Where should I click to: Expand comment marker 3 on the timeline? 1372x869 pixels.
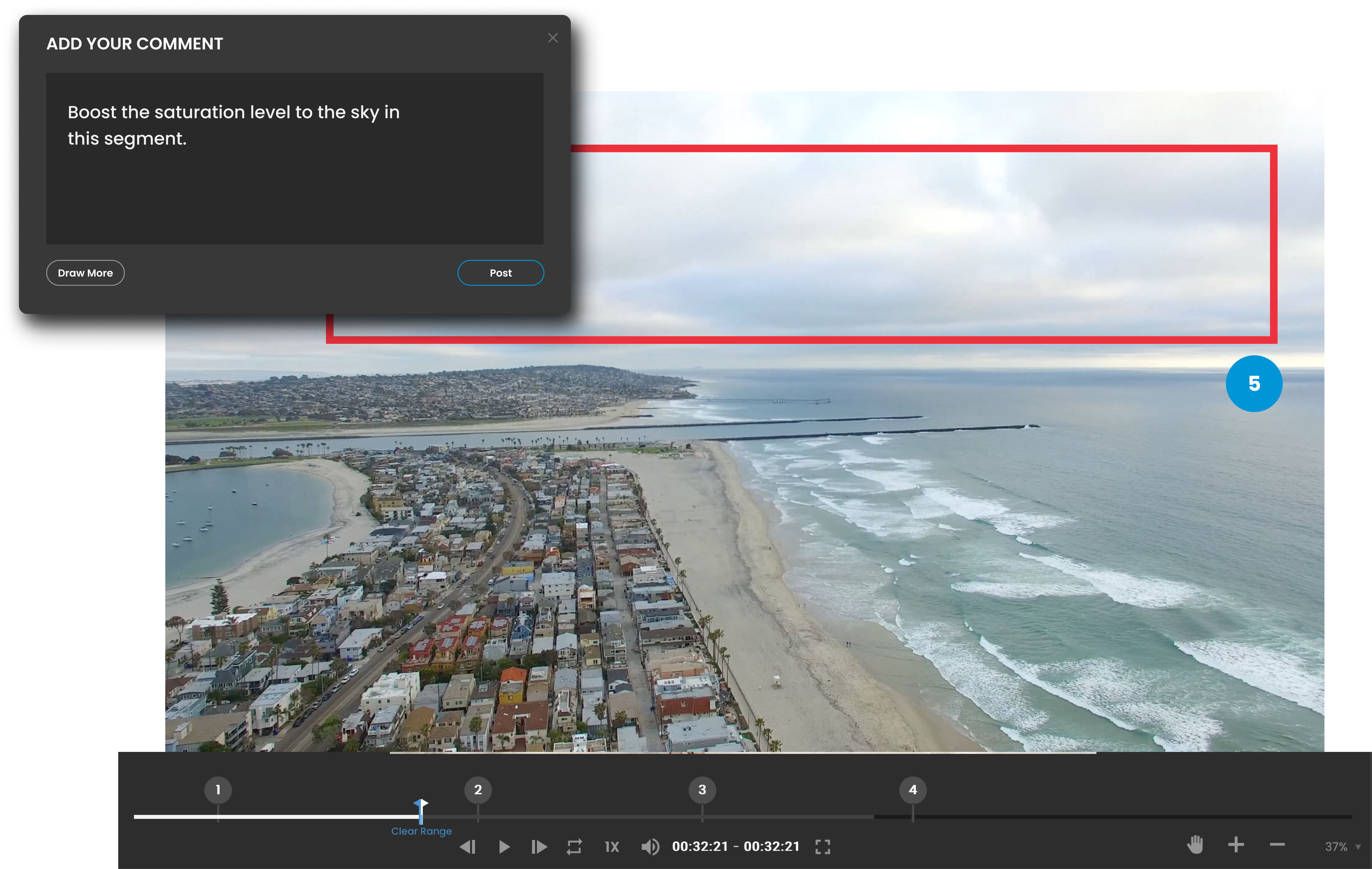pyautogui.click(x=702, y=790)
